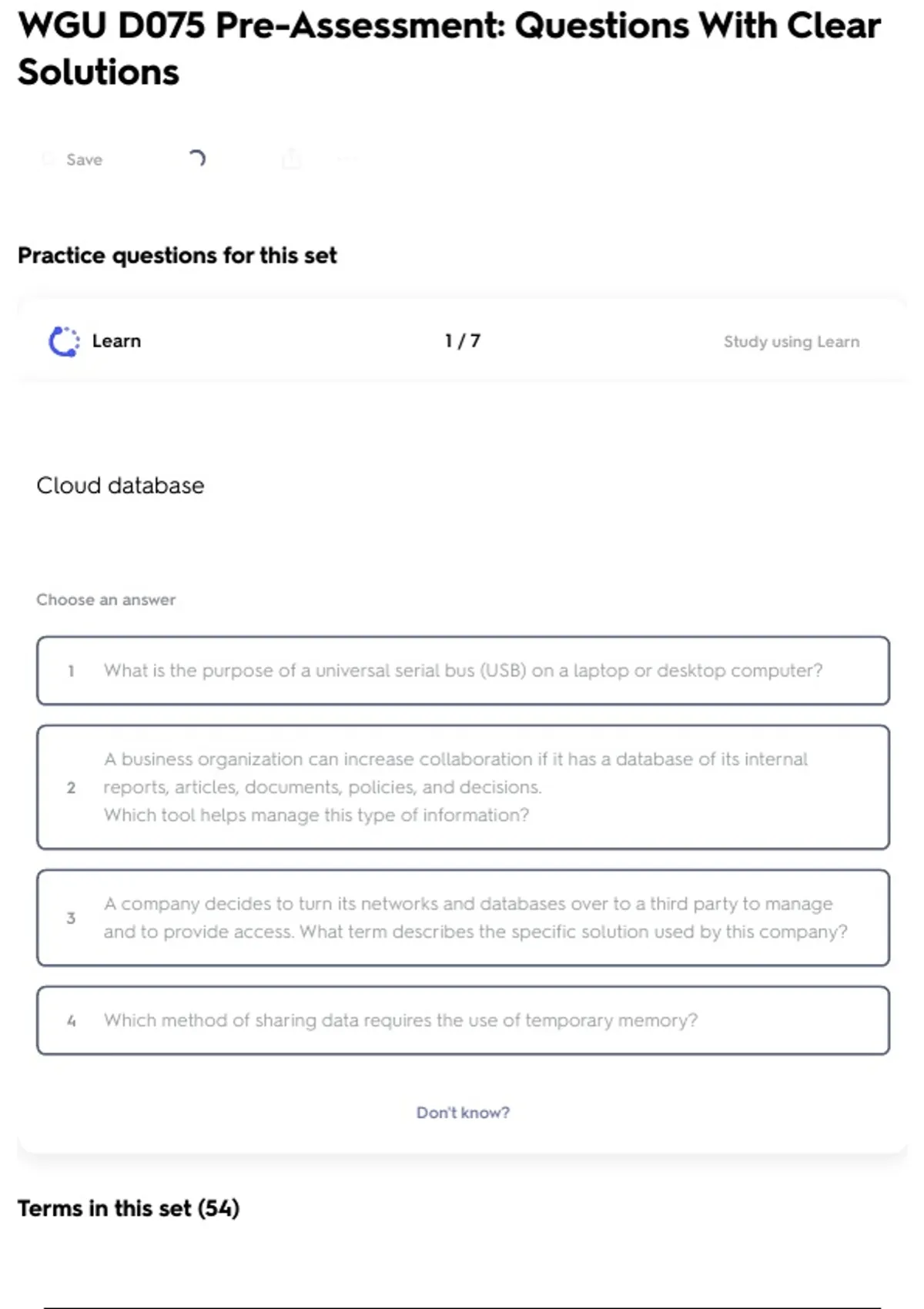The height and width of the screenshot is (1309, 924).
Task: Click the 1 / 7 progress counter
Action: [462, 341]
